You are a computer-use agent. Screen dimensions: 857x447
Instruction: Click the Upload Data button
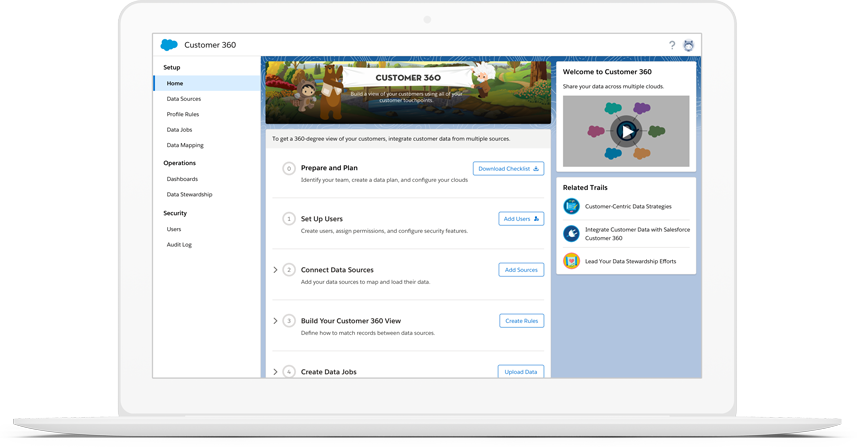521,372
